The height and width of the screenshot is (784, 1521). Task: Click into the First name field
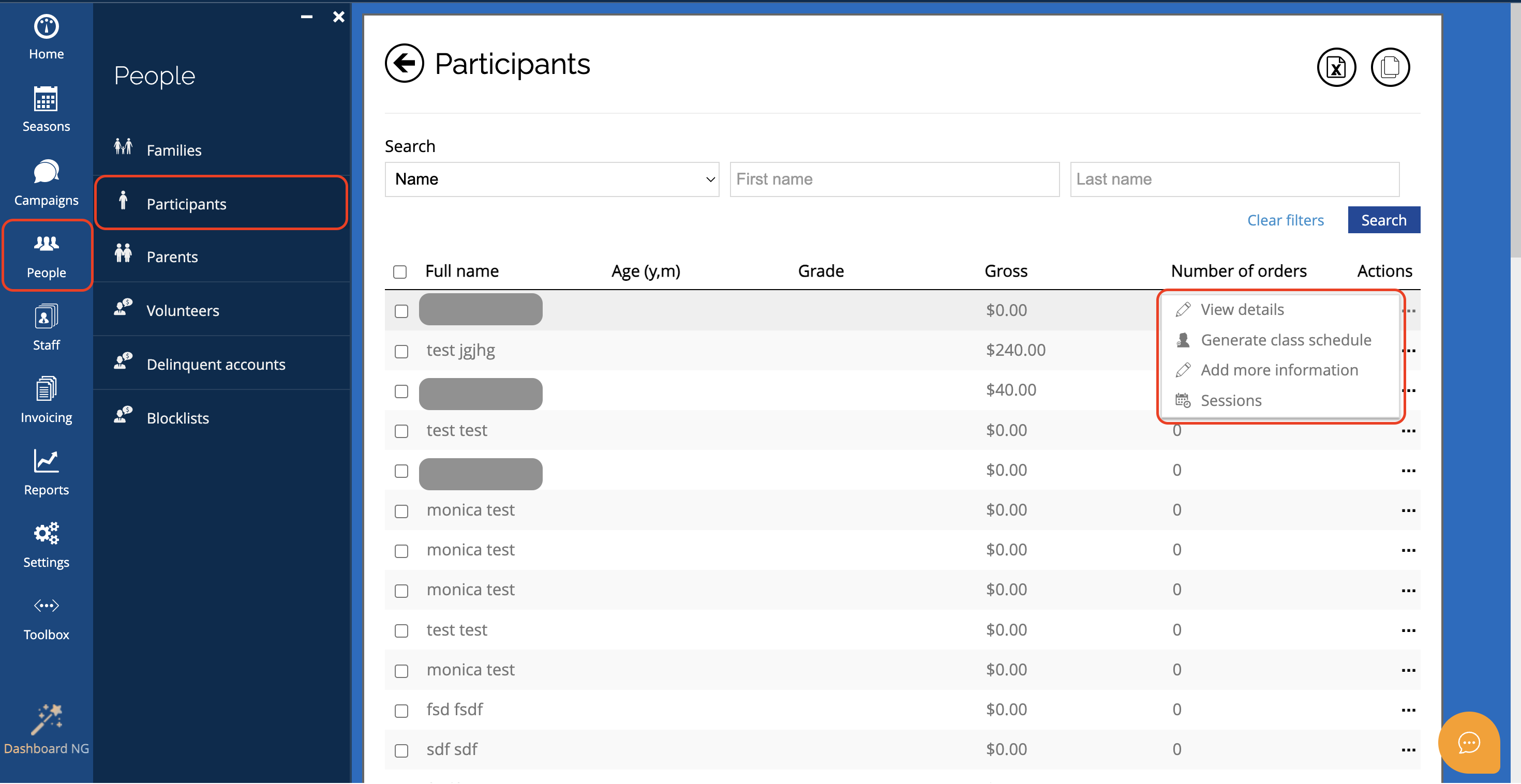point(894,179)
